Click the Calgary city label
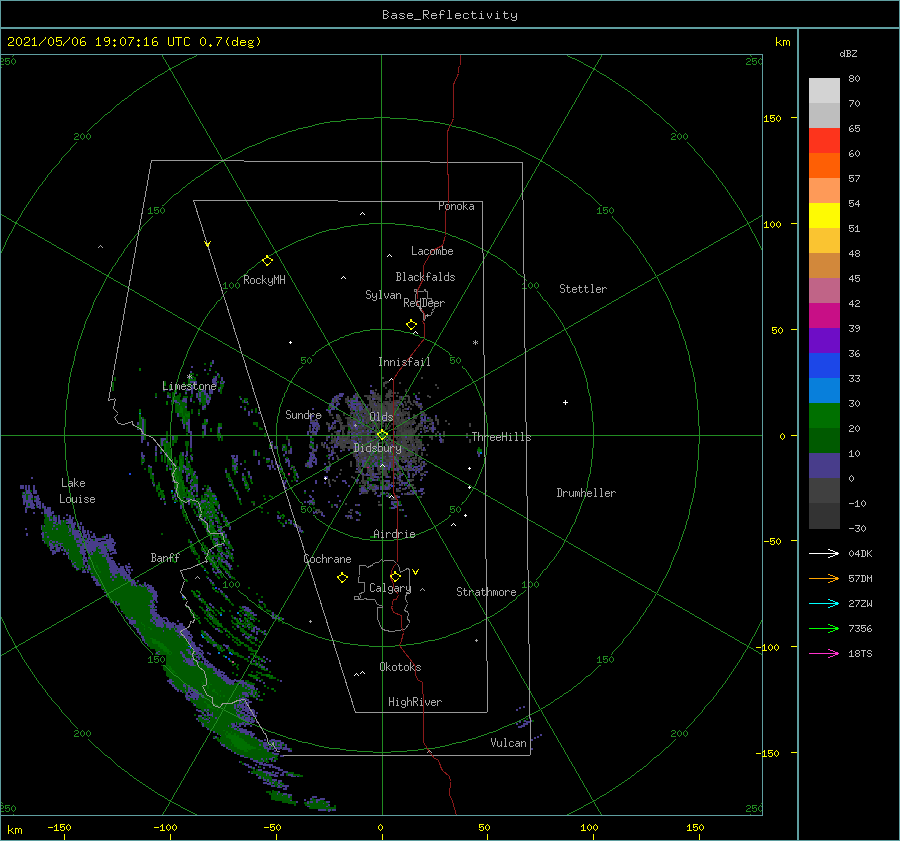 390,588
